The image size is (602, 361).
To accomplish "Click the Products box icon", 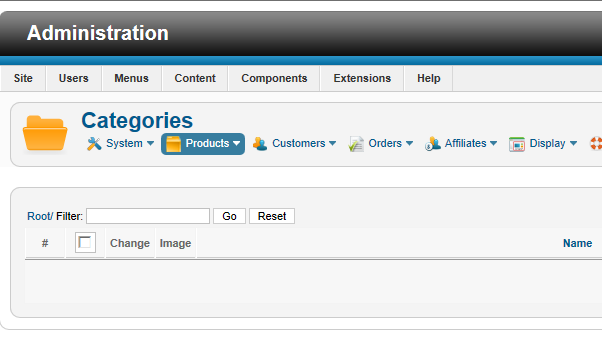I will (174, 144).
